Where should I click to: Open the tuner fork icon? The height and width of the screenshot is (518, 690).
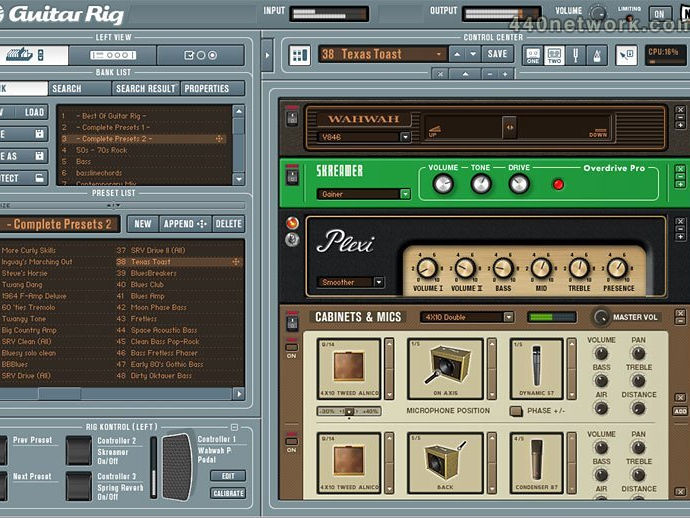(575, 56)
